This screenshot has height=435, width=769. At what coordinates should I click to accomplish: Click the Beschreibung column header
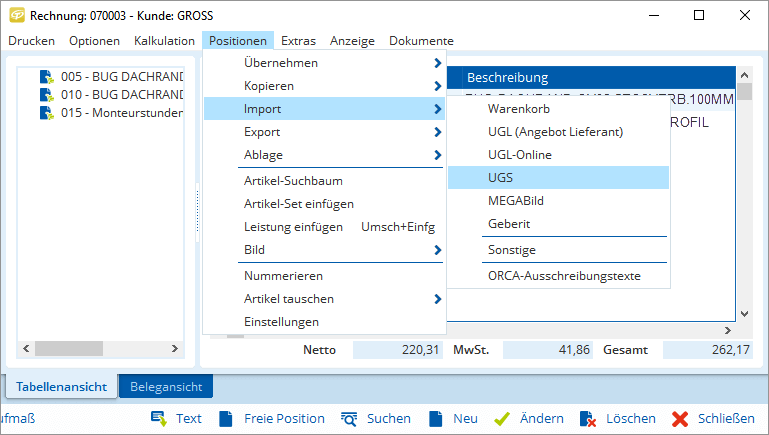(508, 77)
